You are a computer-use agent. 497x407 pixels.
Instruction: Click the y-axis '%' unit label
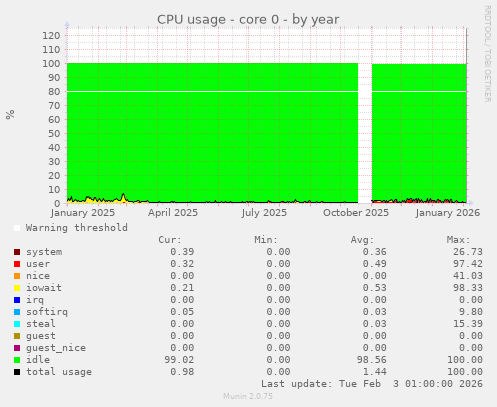pyautogui.click(x=10, y=115)
